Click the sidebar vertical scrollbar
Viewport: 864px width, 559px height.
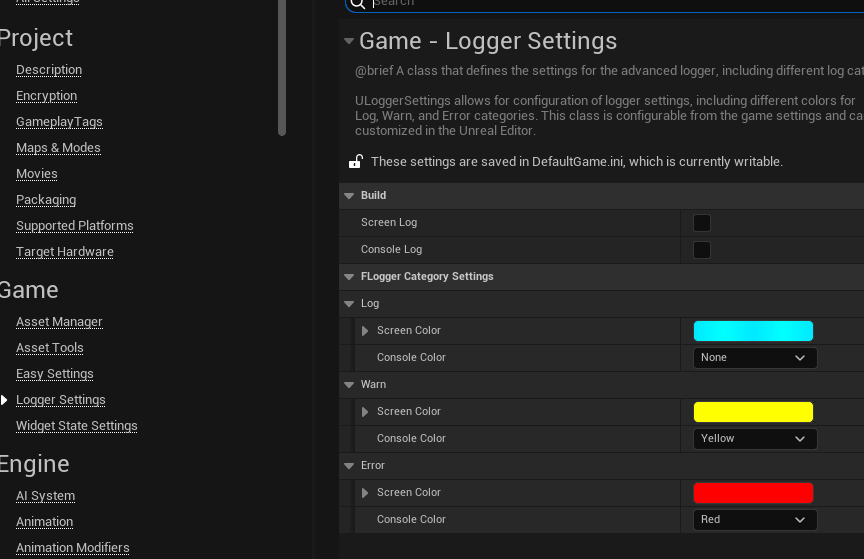tap(282, 66)
